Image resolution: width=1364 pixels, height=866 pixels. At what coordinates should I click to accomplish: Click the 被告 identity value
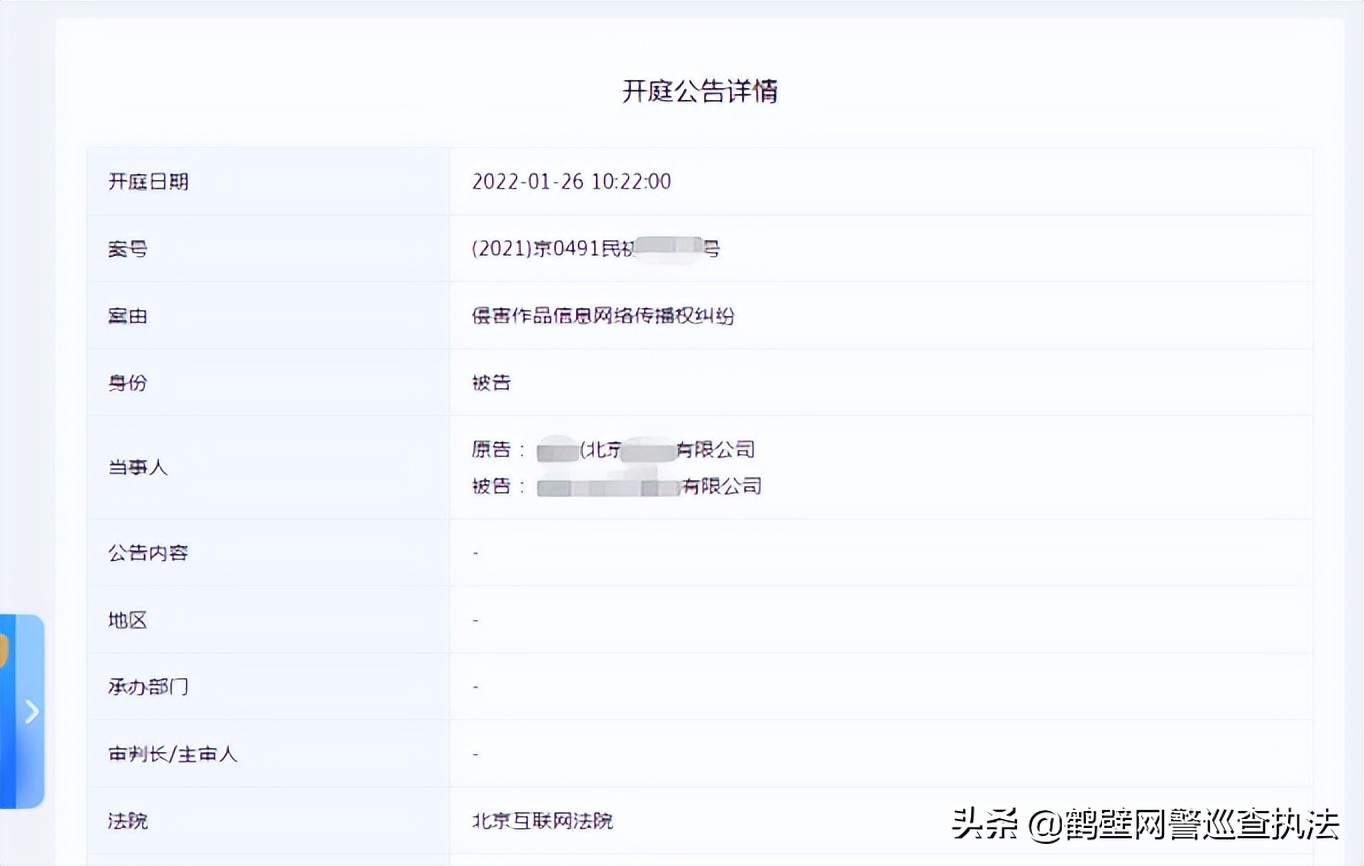pyautogui.click(x=489, y=382)
